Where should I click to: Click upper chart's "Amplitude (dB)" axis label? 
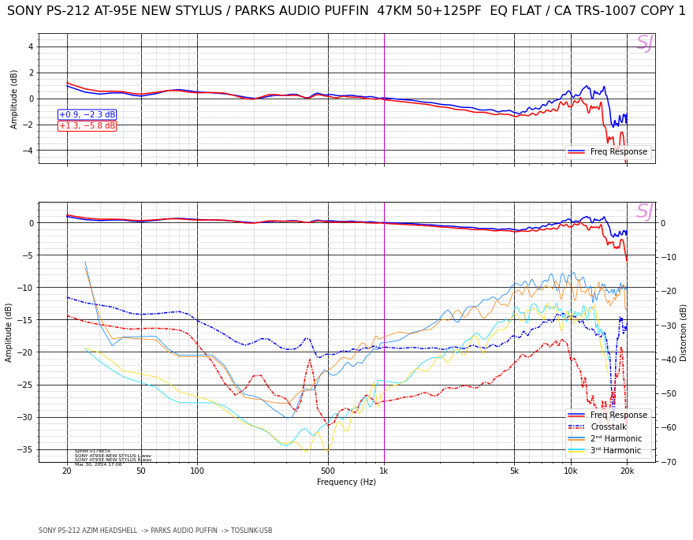(x=14, y=99)
